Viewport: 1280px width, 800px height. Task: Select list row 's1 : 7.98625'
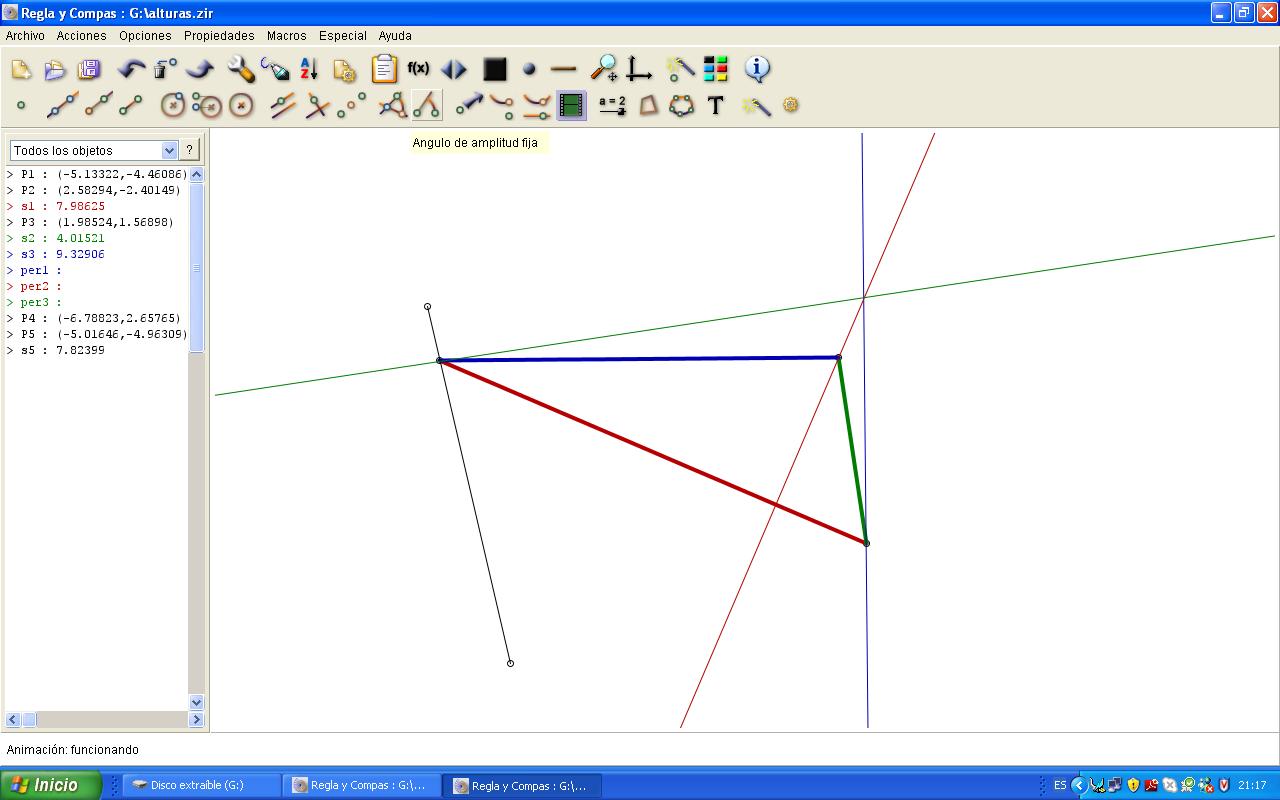[96, 206]
